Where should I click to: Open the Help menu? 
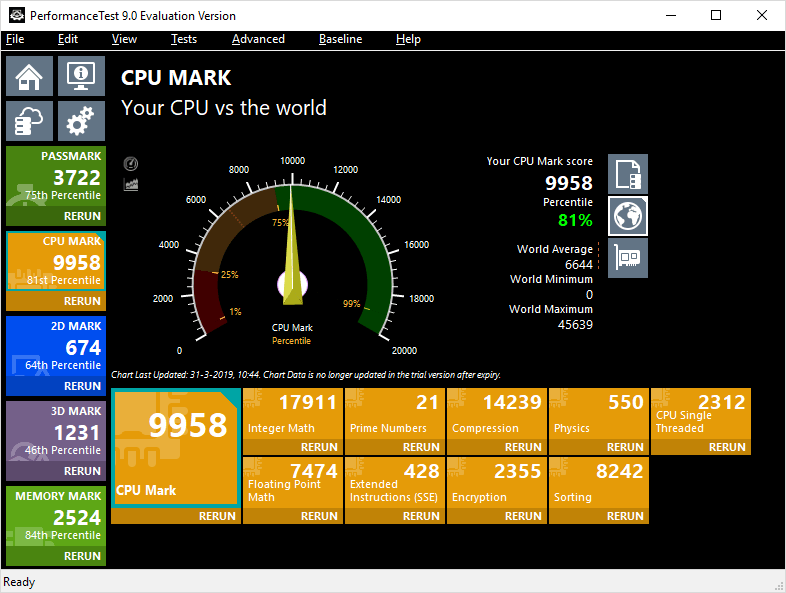coord(408,39)
